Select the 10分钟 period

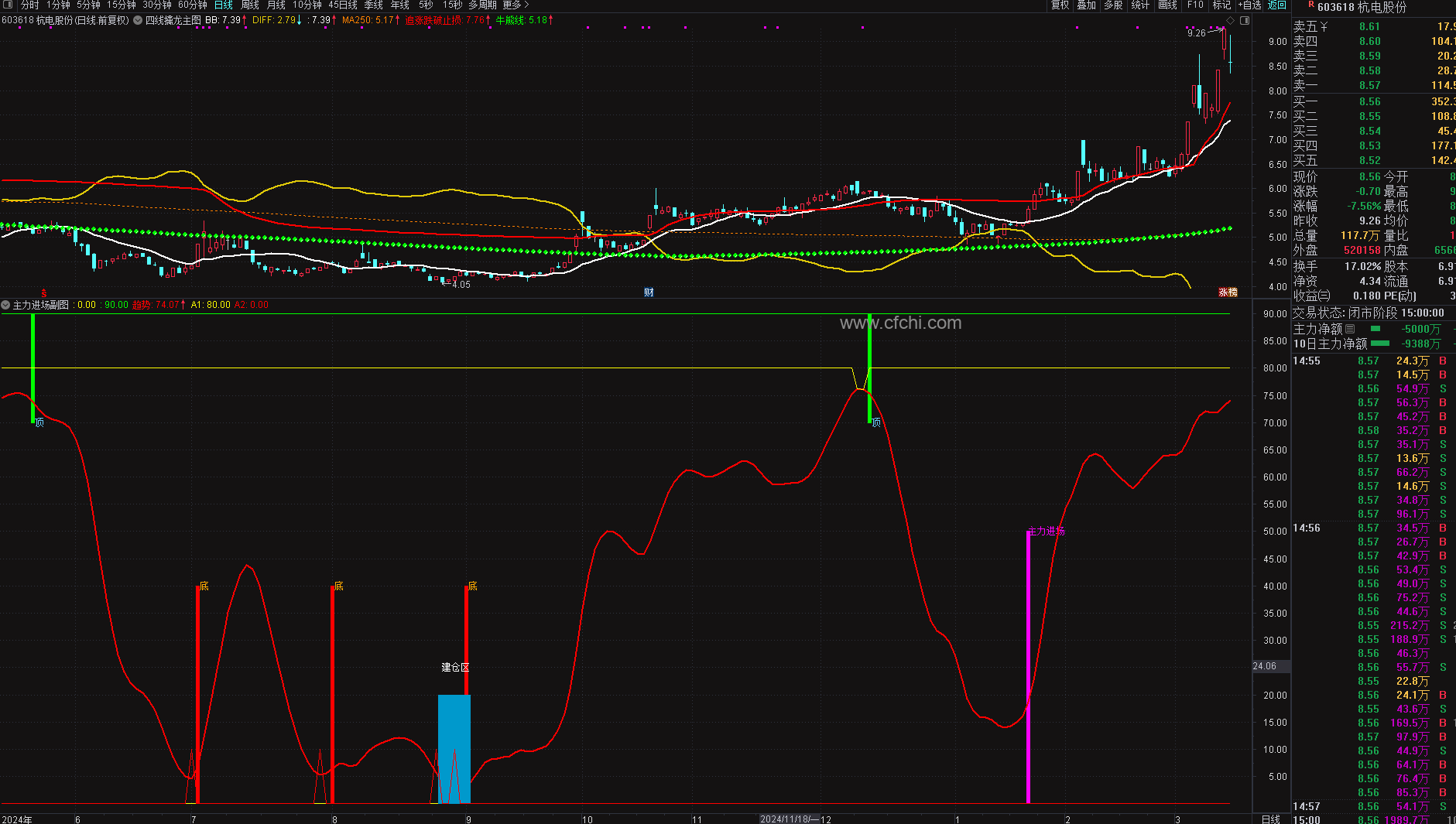[x=307, y=5]
